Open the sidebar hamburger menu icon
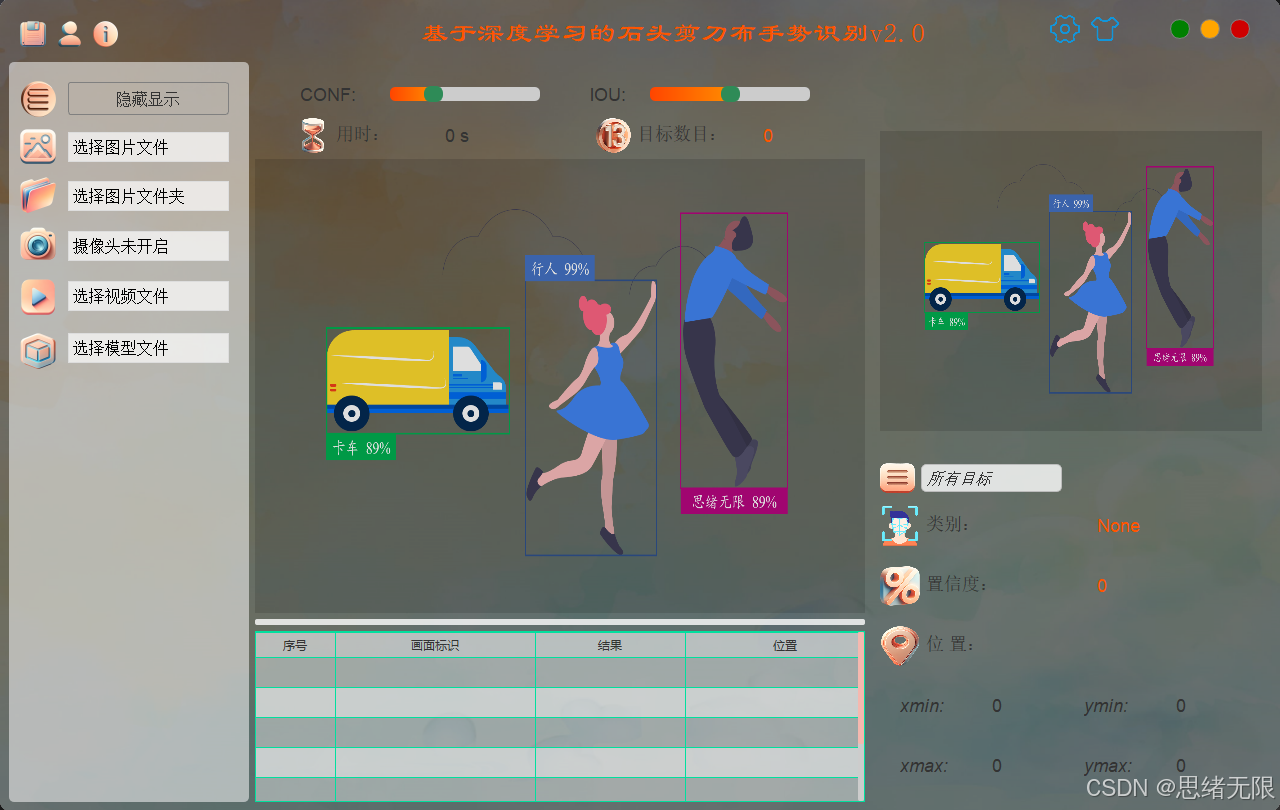Viewport: 1280px width, 810px height. pos(37,99)
